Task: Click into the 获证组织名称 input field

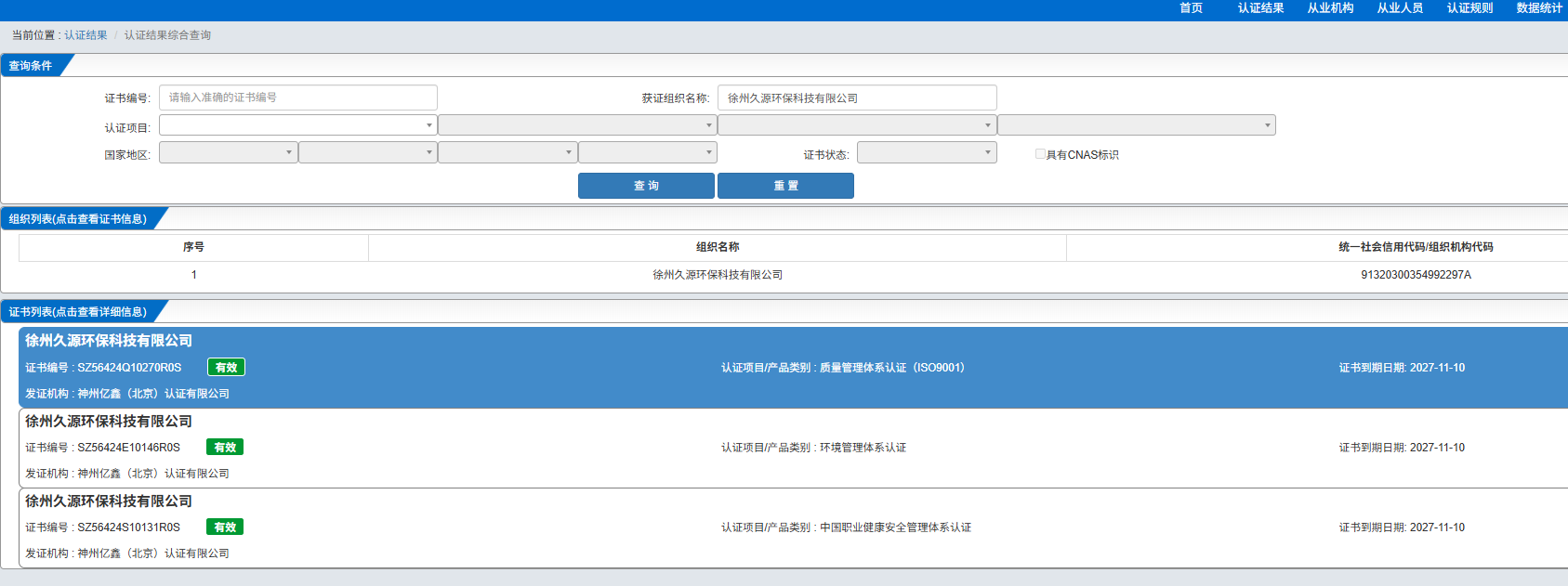Action: (857, 98)
